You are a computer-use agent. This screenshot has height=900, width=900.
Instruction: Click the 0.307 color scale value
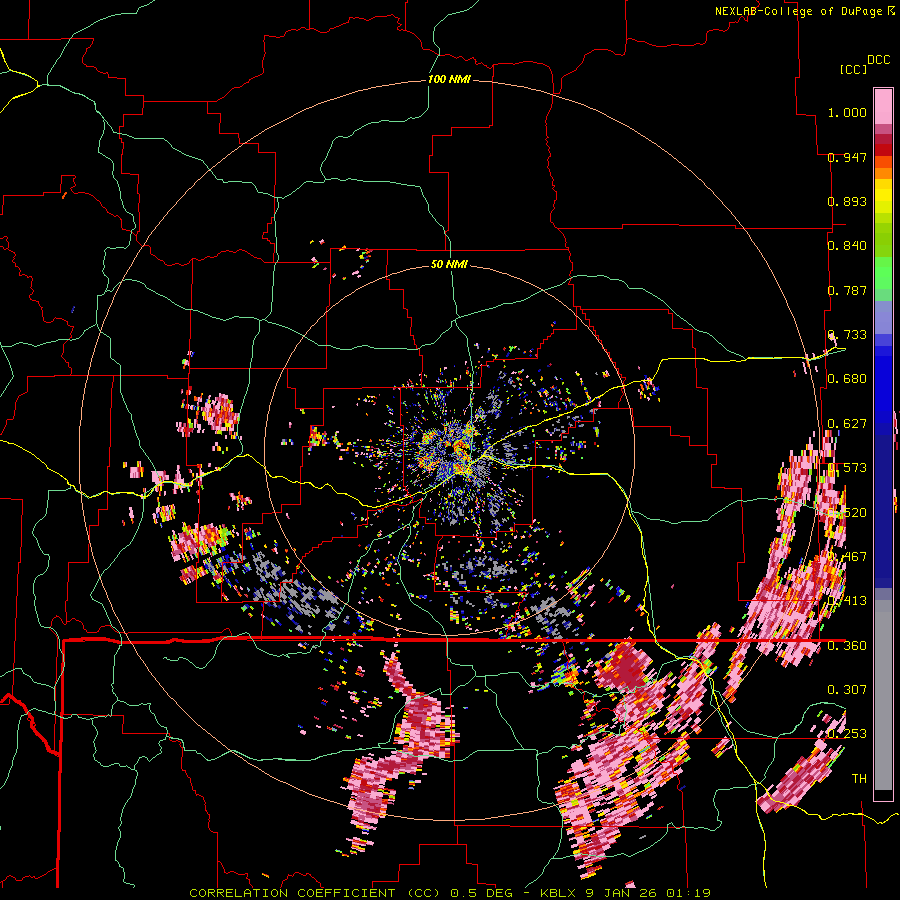[x=847, y=689]
